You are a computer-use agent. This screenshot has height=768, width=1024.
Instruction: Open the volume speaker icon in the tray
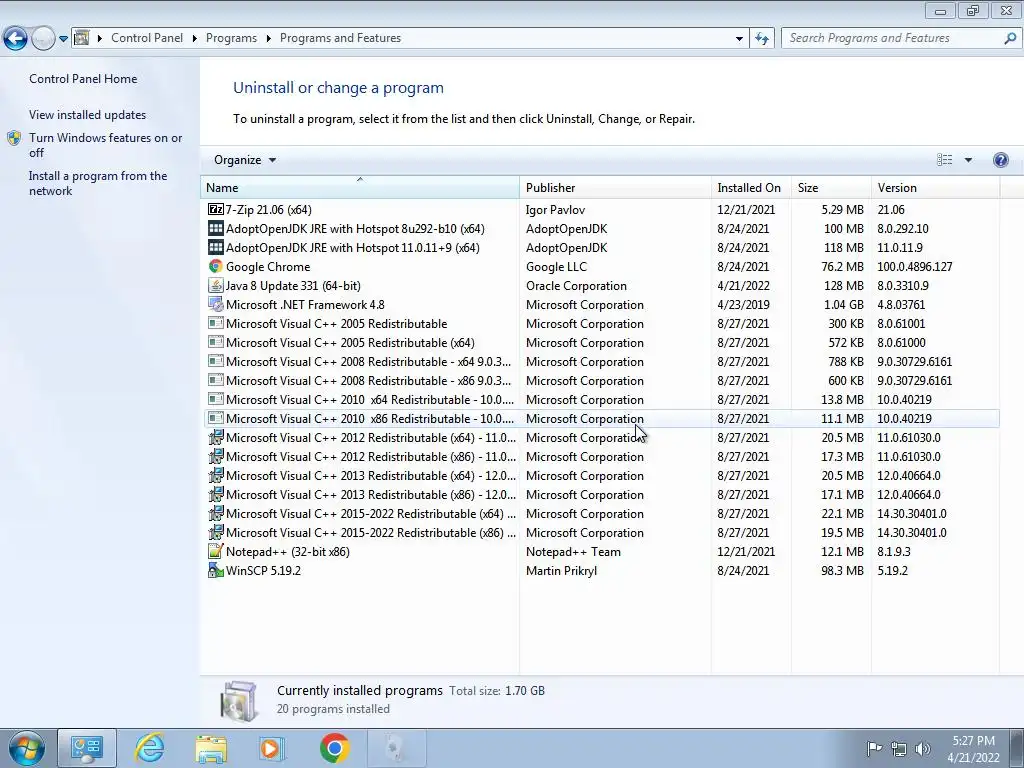pos(923,748)
